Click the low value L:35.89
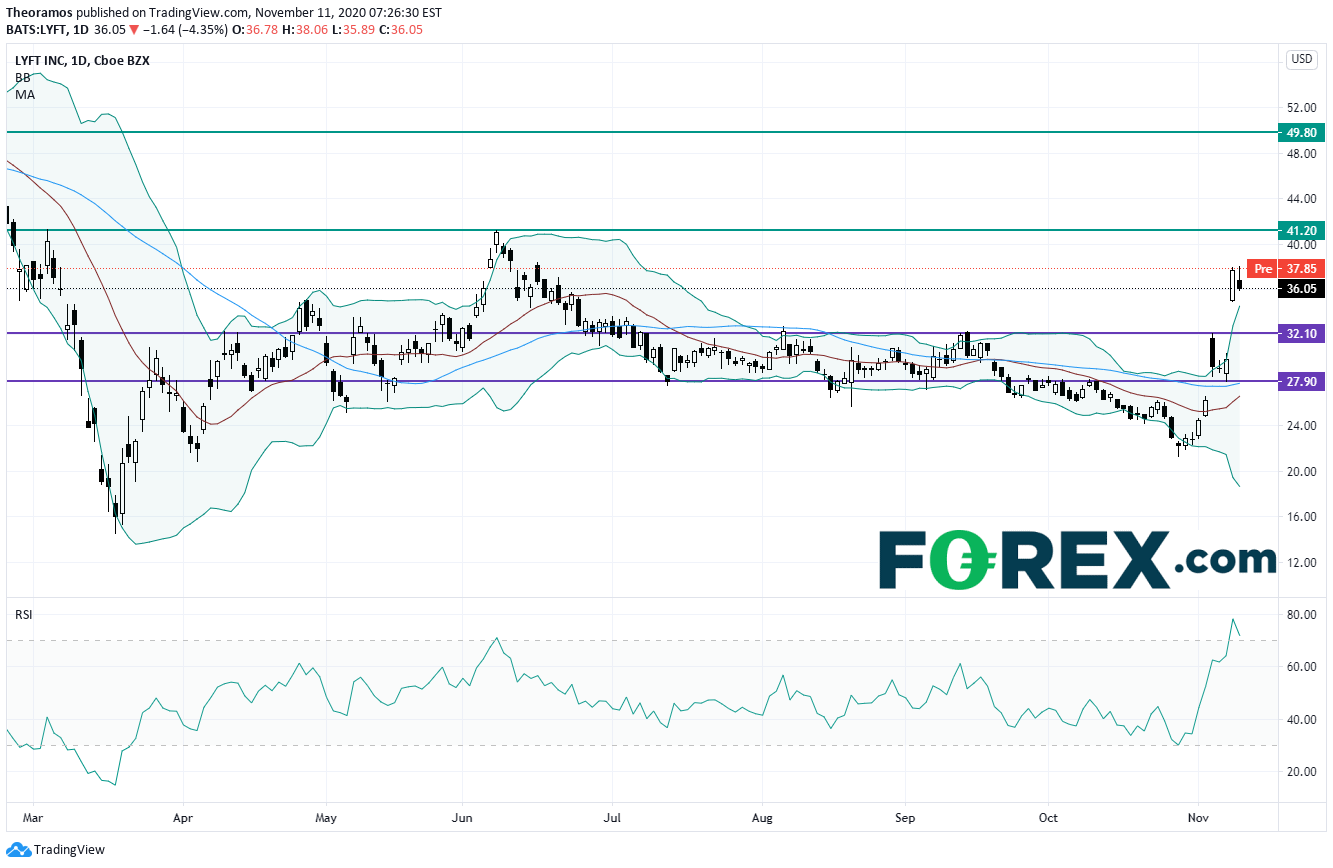The height and width of the screenshot is (868, 1333). point(355,29)
